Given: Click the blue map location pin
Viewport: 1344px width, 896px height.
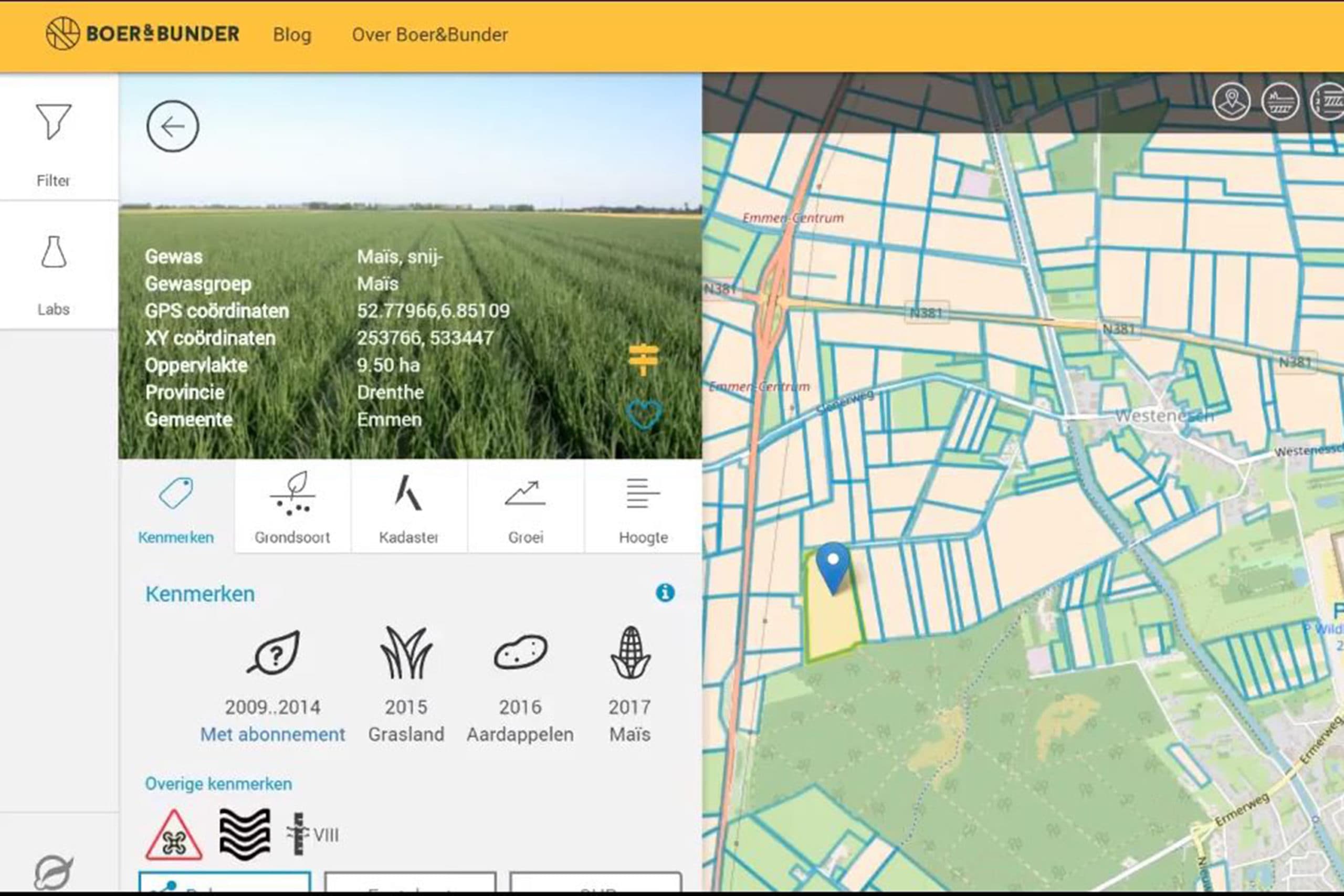Looking at the screenshot, I should tap(833, 568).
